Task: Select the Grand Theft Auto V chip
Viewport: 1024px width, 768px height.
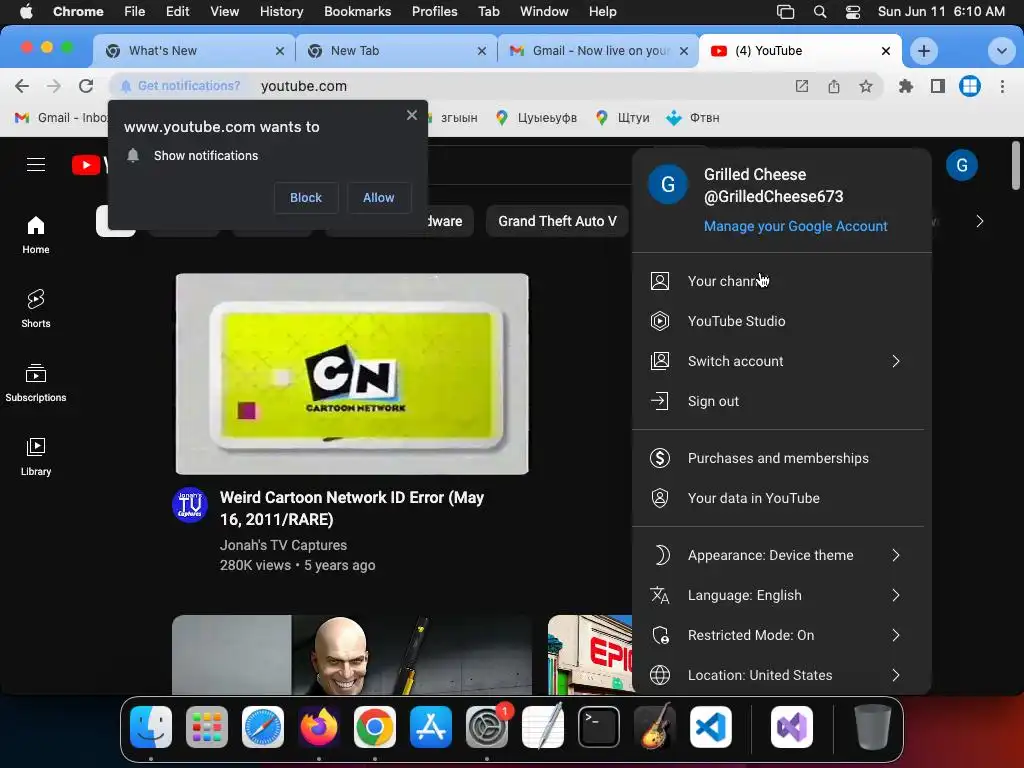Action: [x=557, y=221]
